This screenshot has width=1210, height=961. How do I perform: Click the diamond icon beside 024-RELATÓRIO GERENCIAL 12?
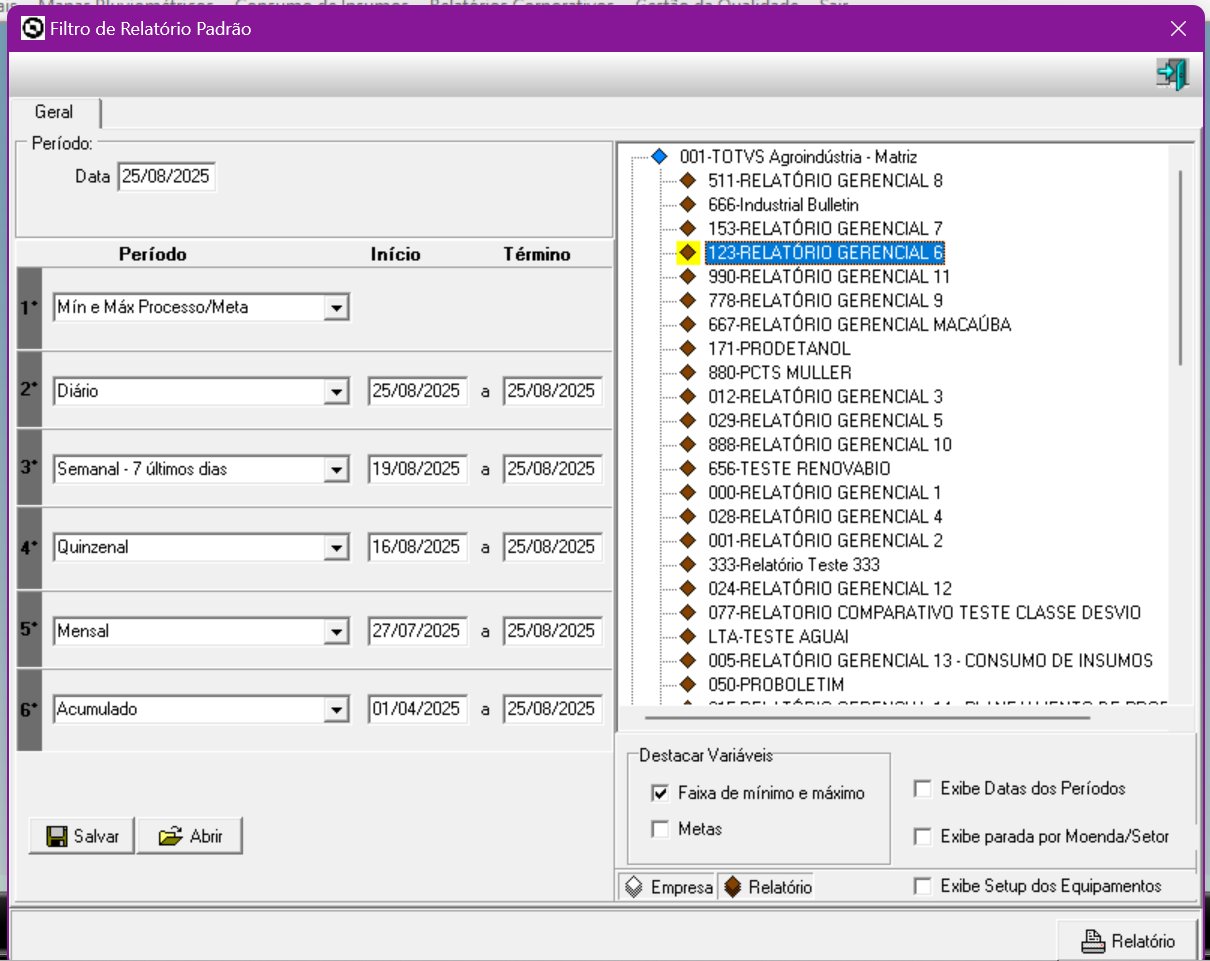[x=688, y=589]
